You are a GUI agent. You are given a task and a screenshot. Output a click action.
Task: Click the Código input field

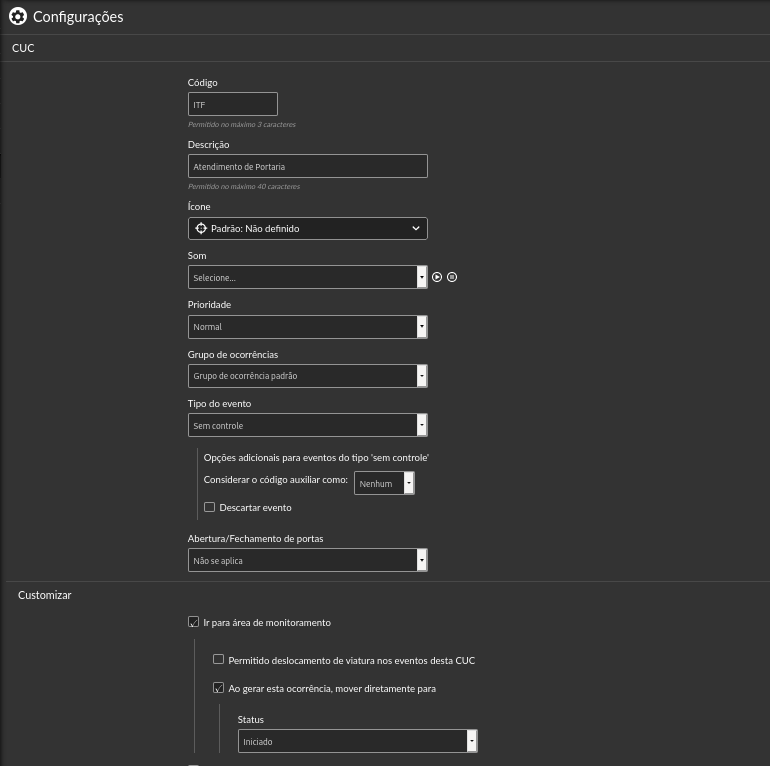(x=233, y=104)
